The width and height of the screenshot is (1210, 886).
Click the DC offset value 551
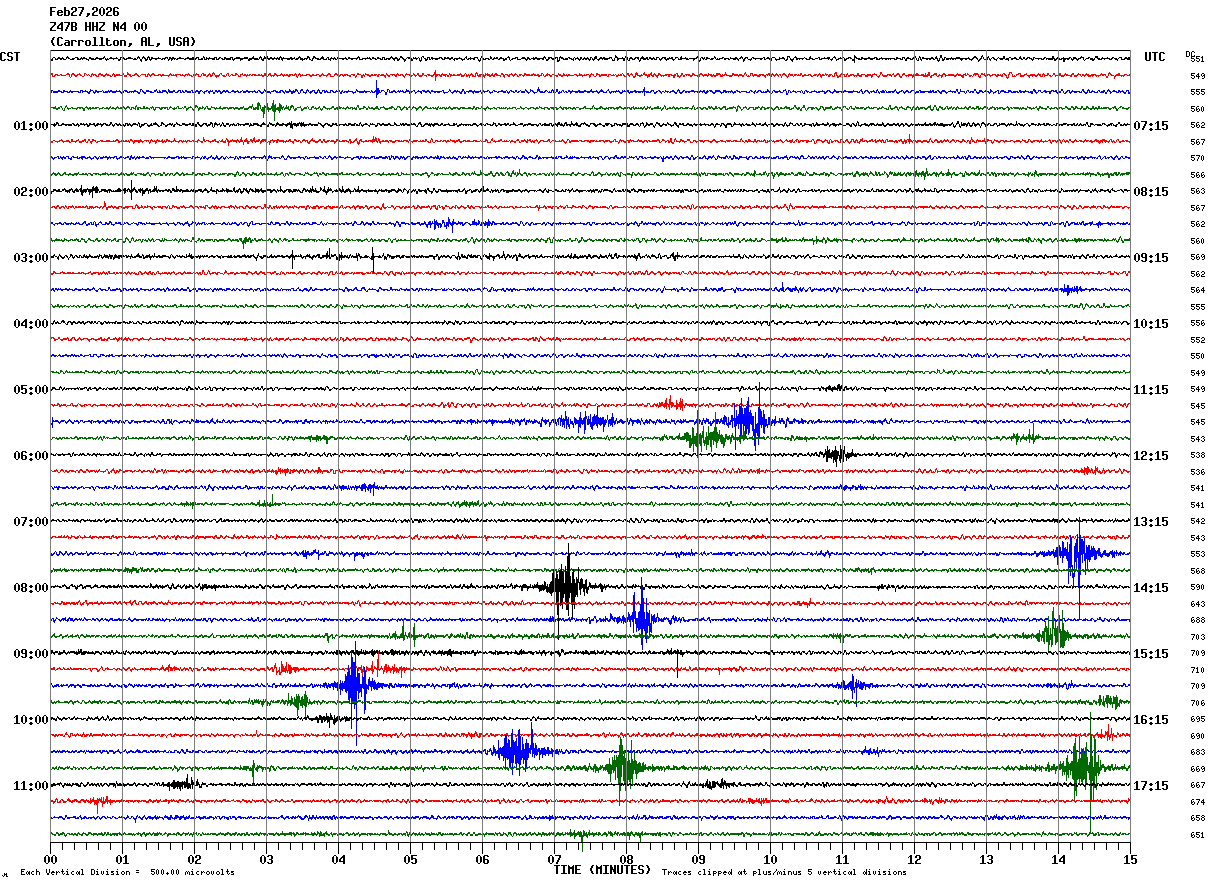[1197, 60]
